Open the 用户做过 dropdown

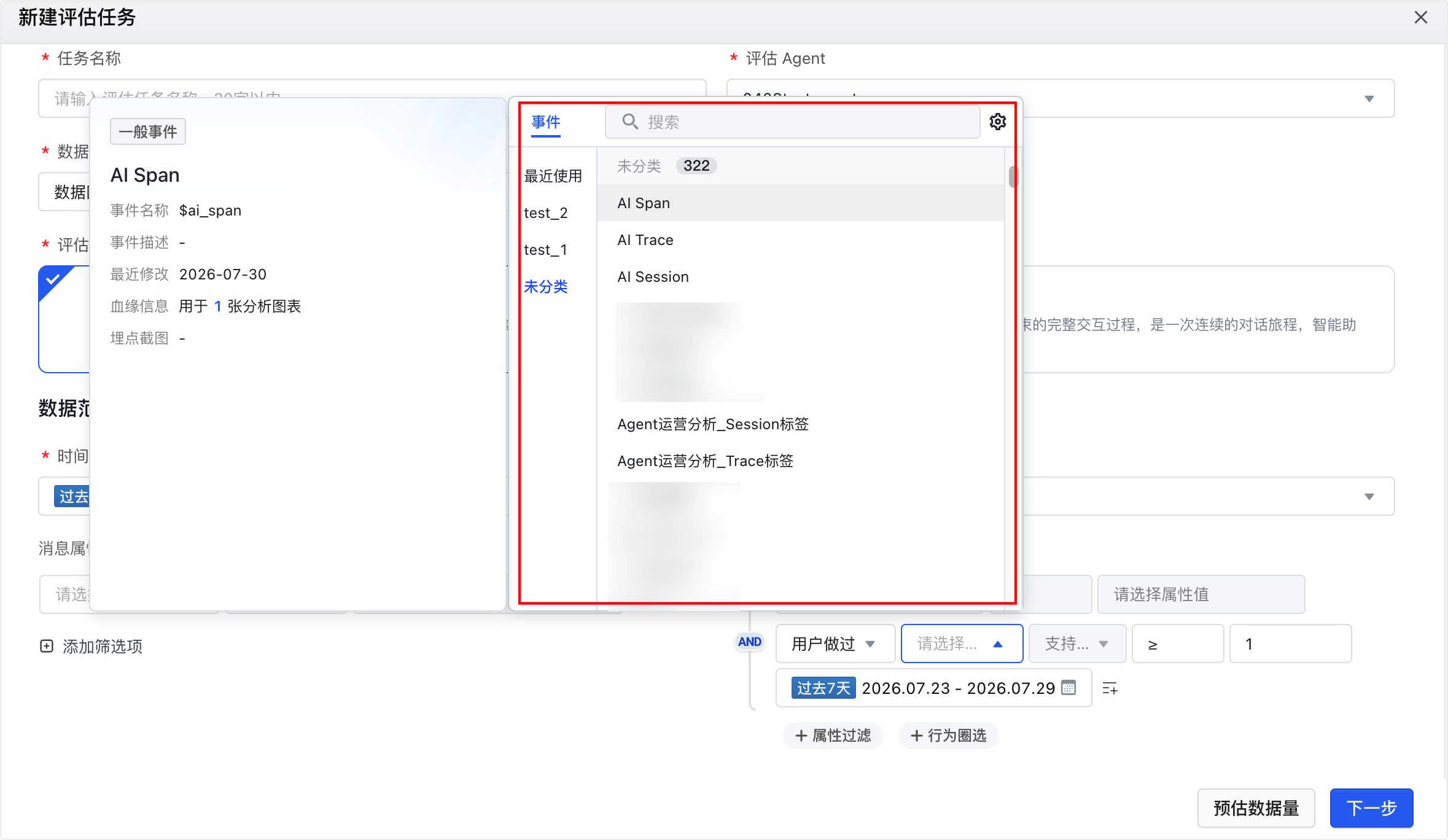click(835, 644)
